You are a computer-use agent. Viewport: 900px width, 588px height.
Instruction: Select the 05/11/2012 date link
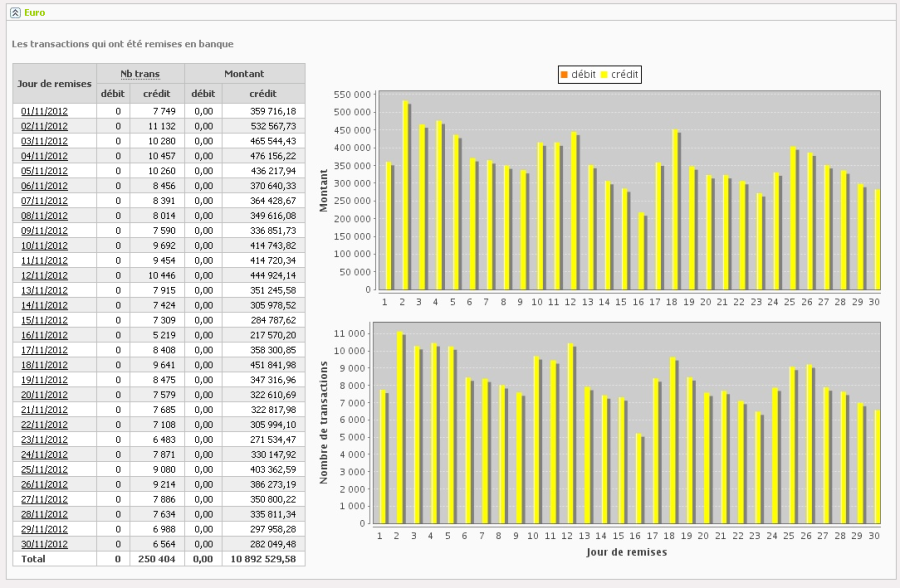coord(44,171)
